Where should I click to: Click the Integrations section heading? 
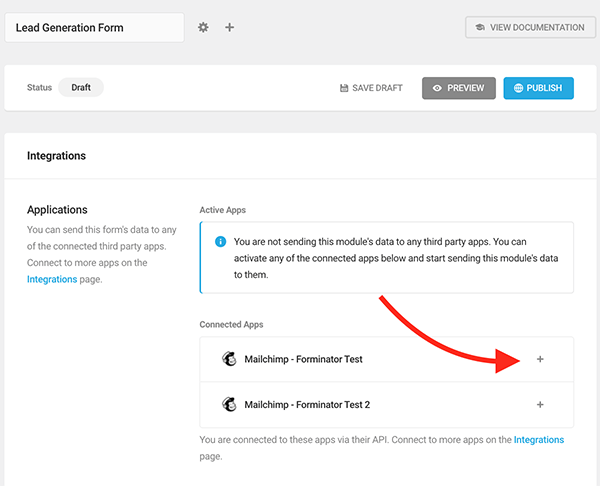56,156
